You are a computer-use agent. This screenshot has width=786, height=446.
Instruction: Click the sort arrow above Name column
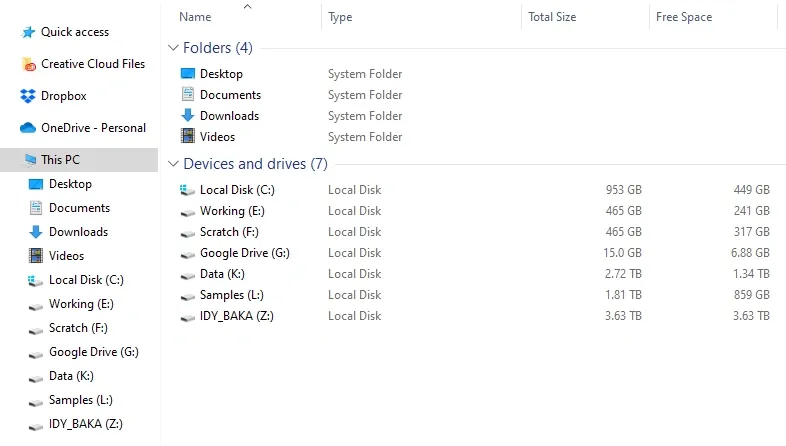(x=247, y=6)
